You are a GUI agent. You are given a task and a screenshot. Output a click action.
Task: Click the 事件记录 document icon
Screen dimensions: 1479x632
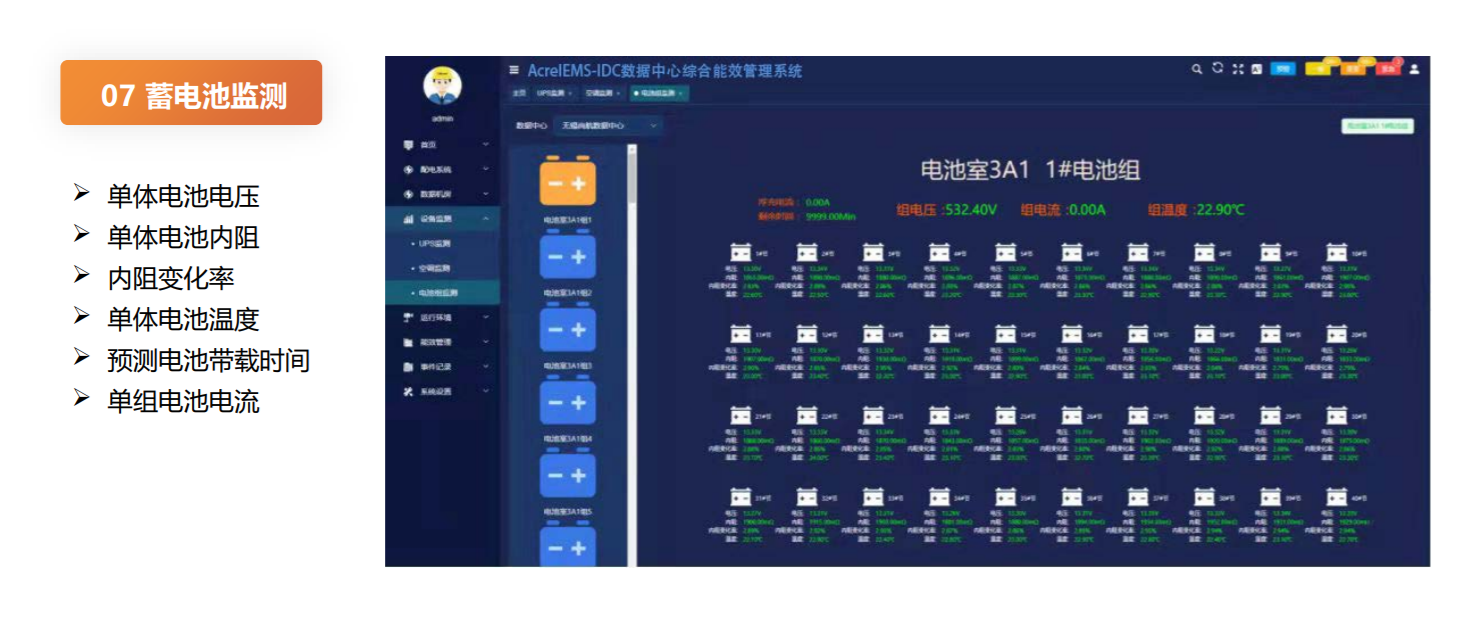[408, 367]
